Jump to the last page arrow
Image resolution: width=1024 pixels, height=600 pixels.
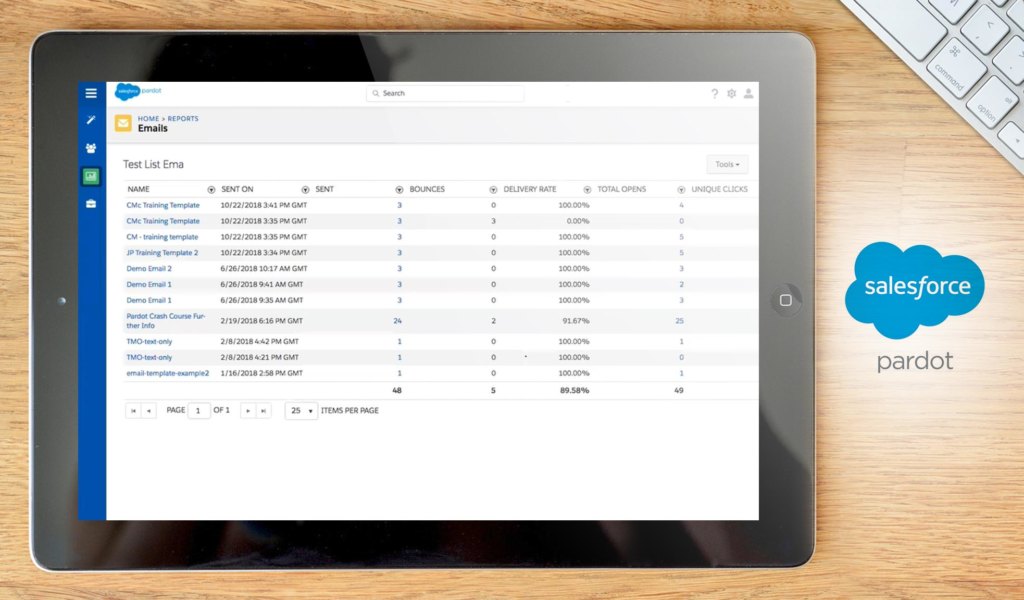click(263, 411)
